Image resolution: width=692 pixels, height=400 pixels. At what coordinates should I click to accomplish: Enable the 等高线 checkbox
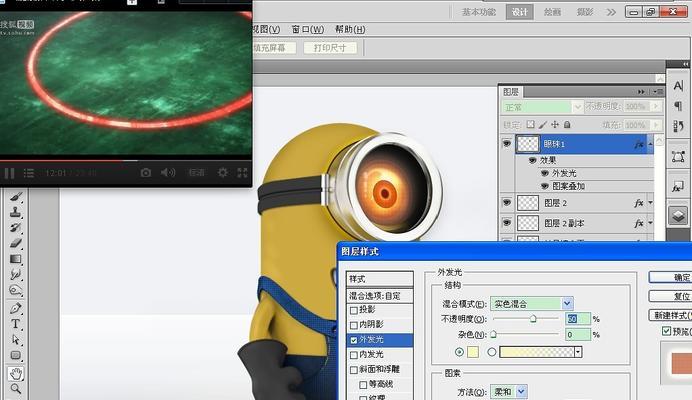point(363,385)
